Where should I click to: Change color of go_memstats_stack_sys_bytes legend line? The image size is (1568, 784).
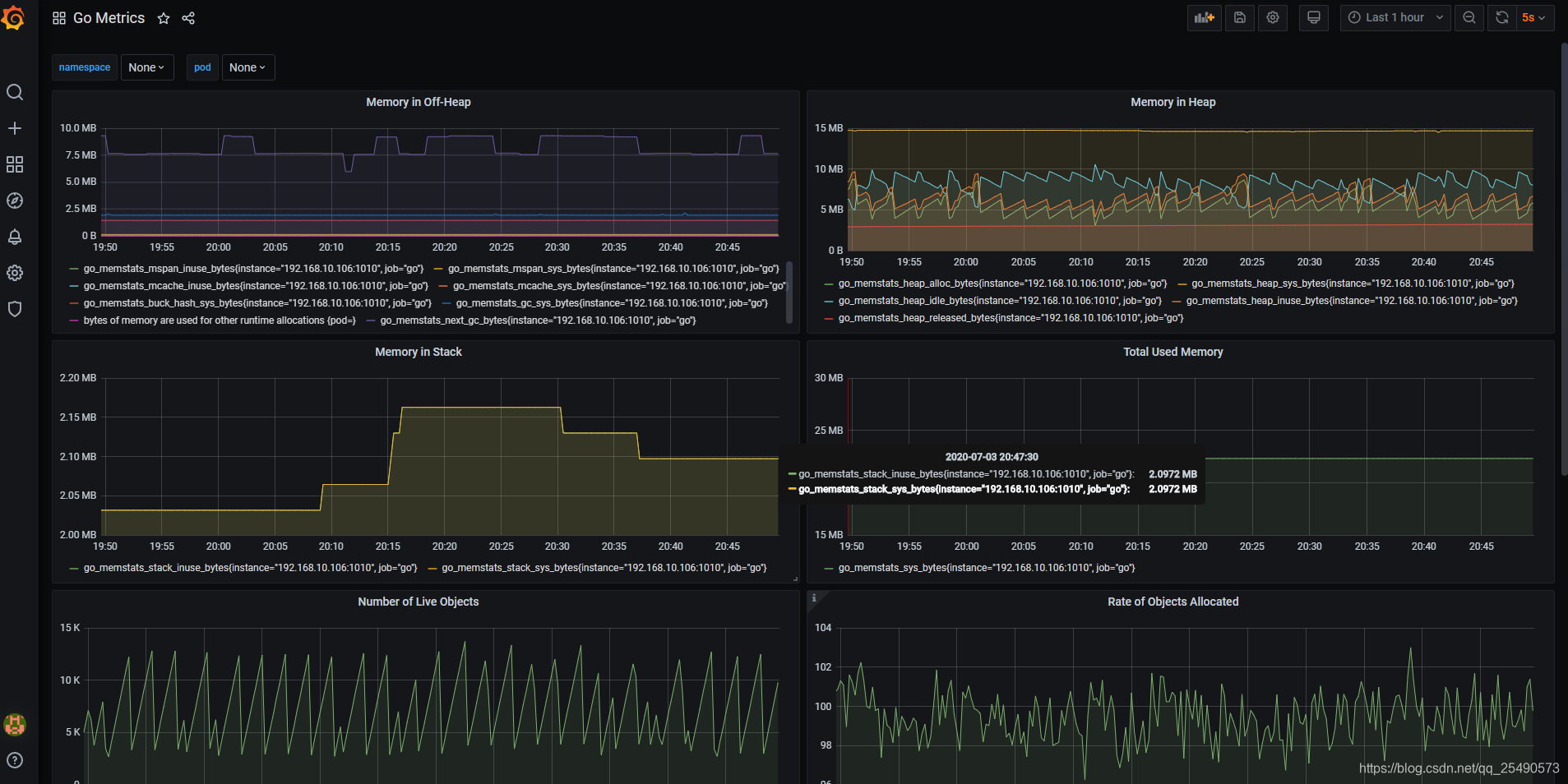click(432, 568)
